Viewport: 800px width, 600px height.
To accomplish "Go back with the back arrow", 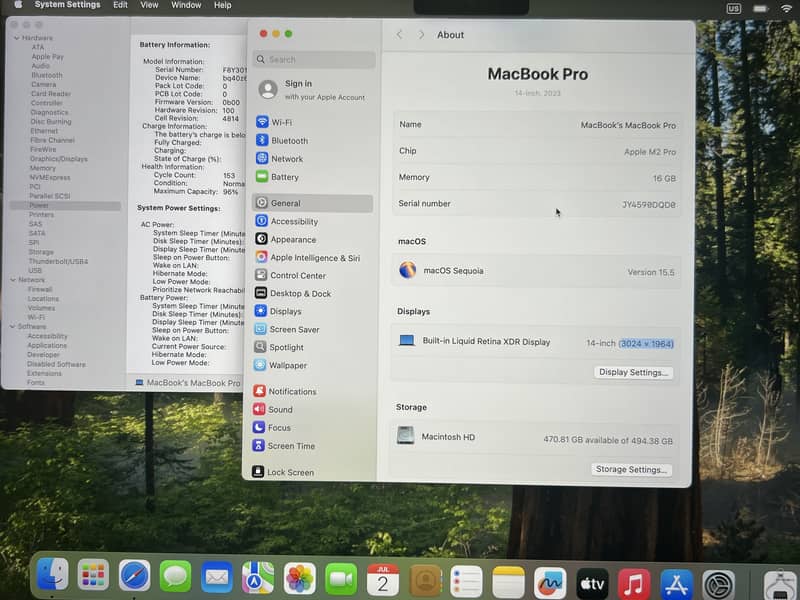I will pos(399,34).
